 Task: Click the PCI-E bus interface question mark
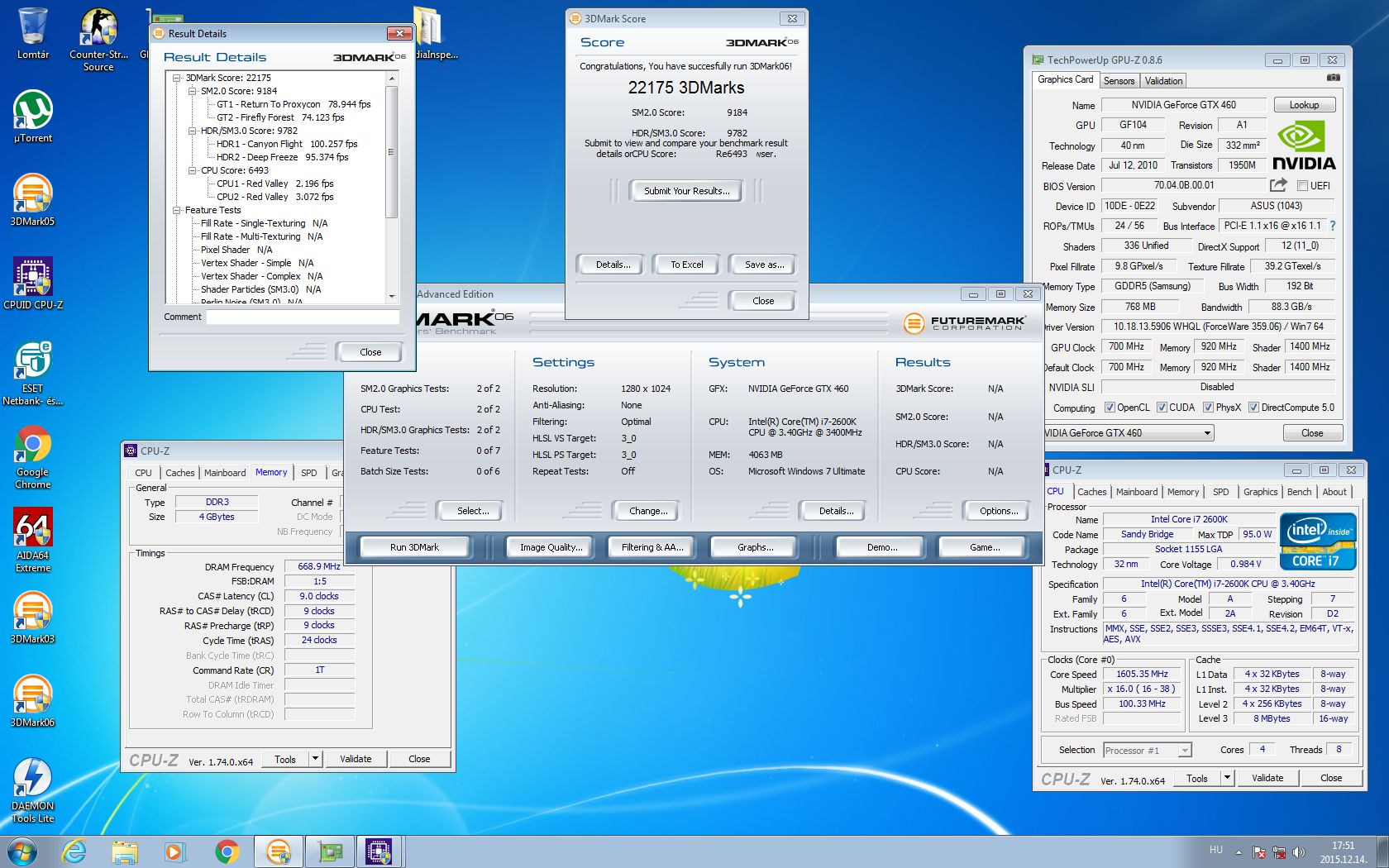click(1332, 226)
